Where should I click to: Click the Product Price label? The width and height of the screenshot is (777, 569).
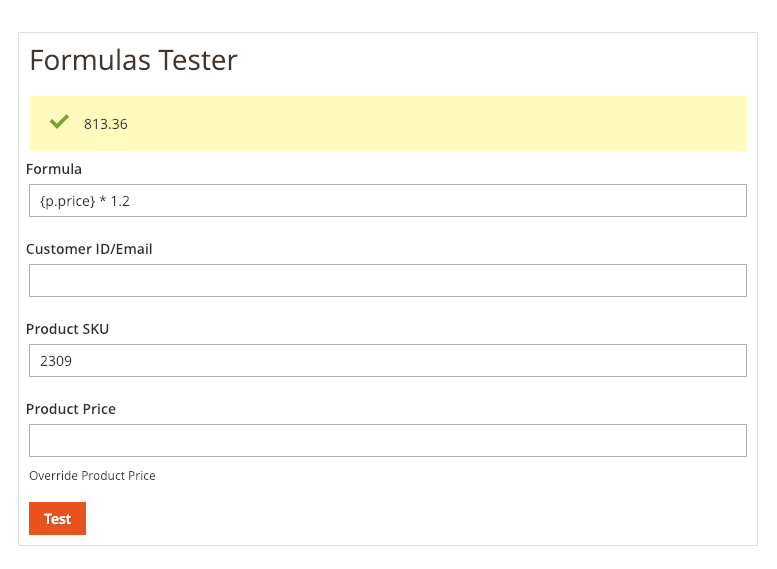(x=71, y=409)
